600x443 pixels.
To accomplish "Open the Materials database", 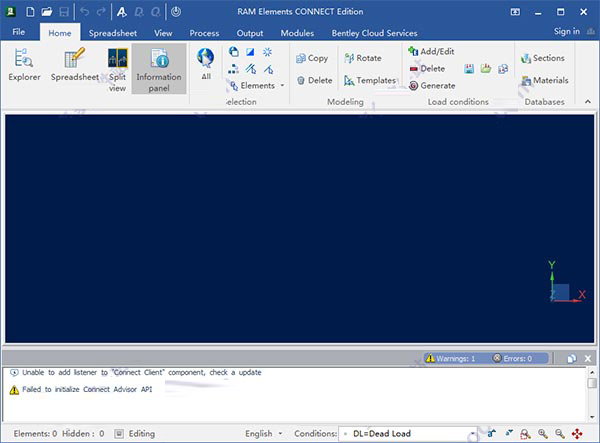I will (x=545, y=80).
